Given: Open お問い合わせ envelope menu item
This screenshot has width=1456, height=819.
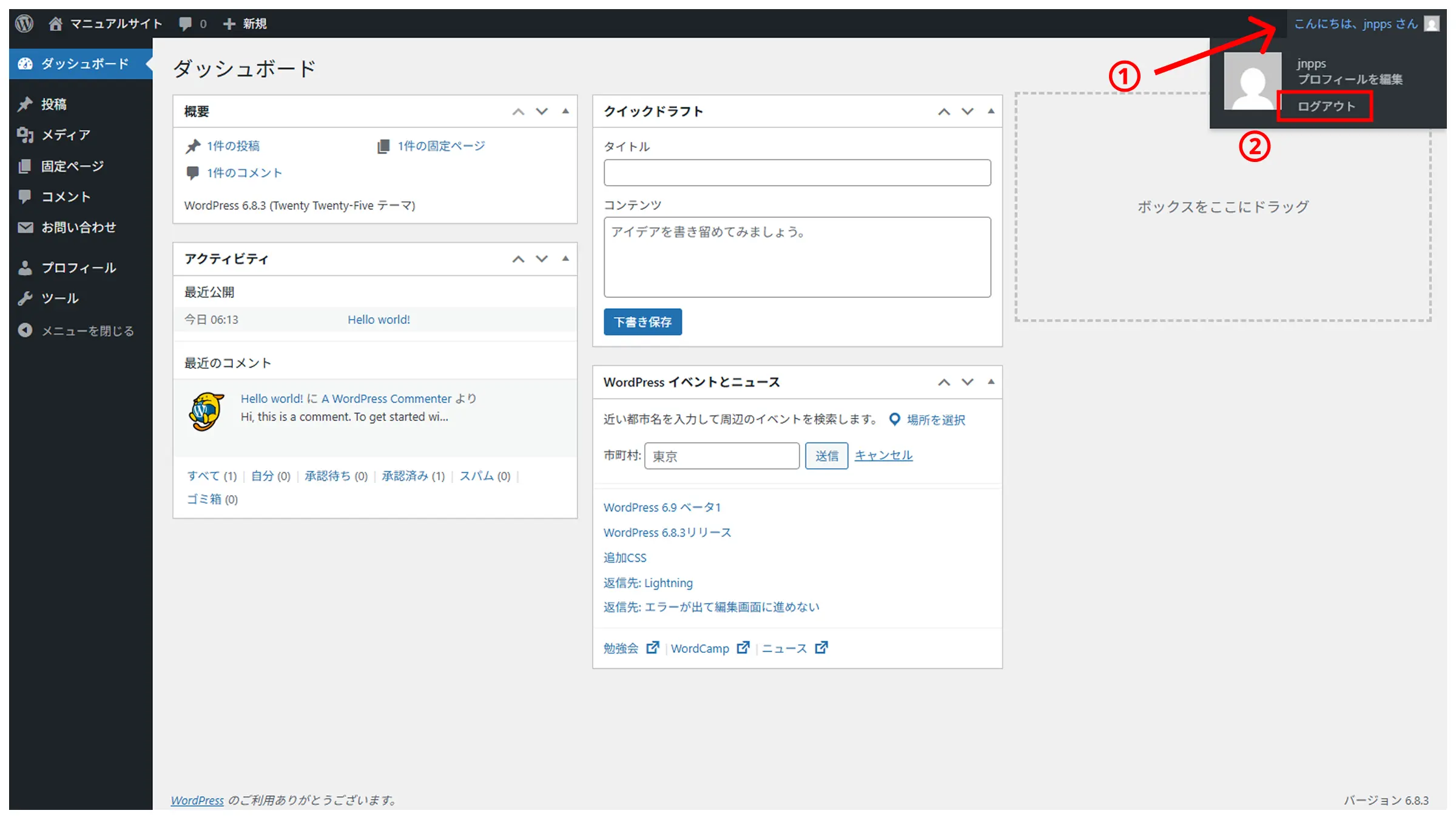Looking at the screenshot, I should [78, 227].
